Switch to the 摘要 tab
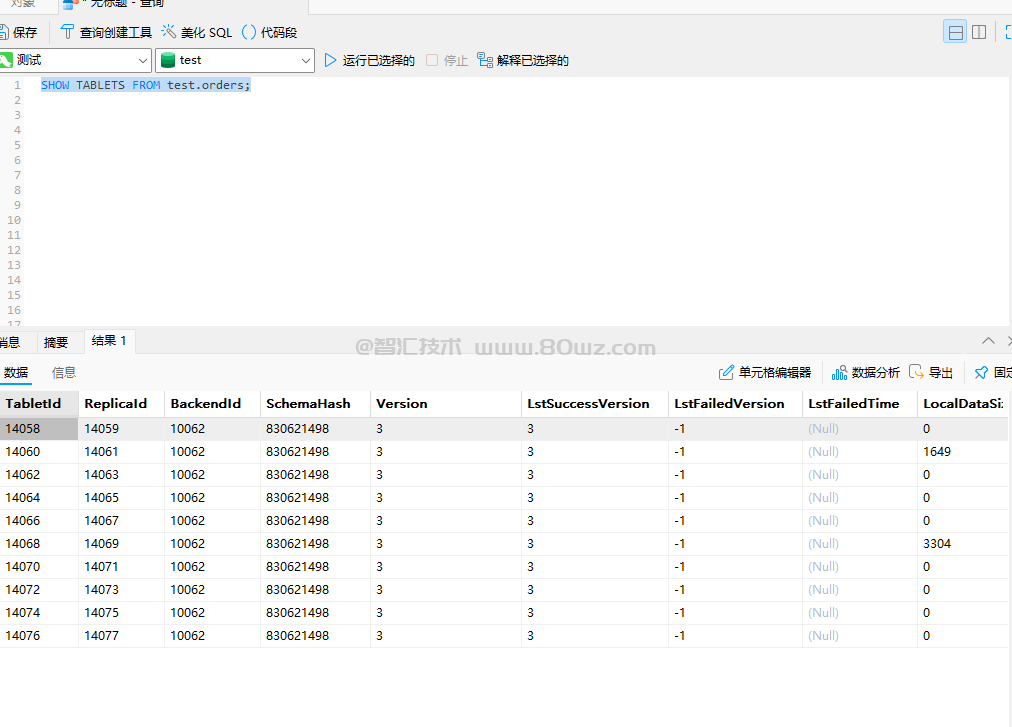Viewport: 1012px width, 727px height. (56, 342)
